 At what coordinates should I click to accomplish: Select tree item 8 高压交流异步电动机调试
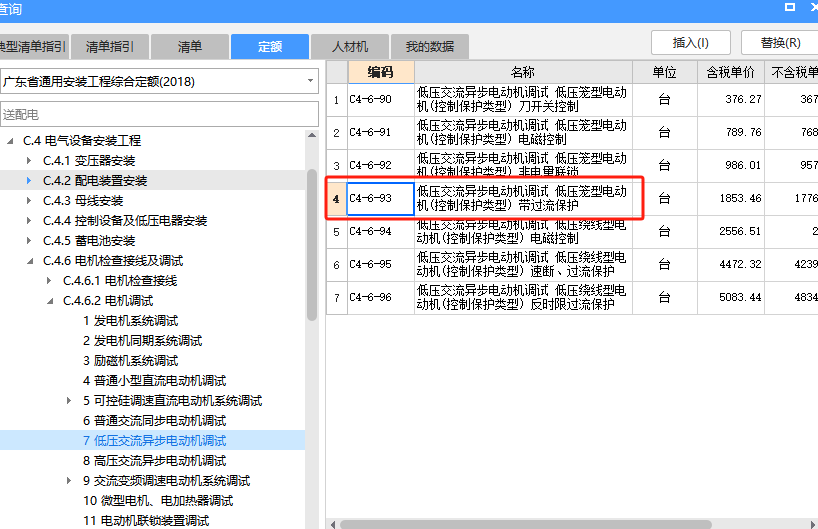pos(154,461)
